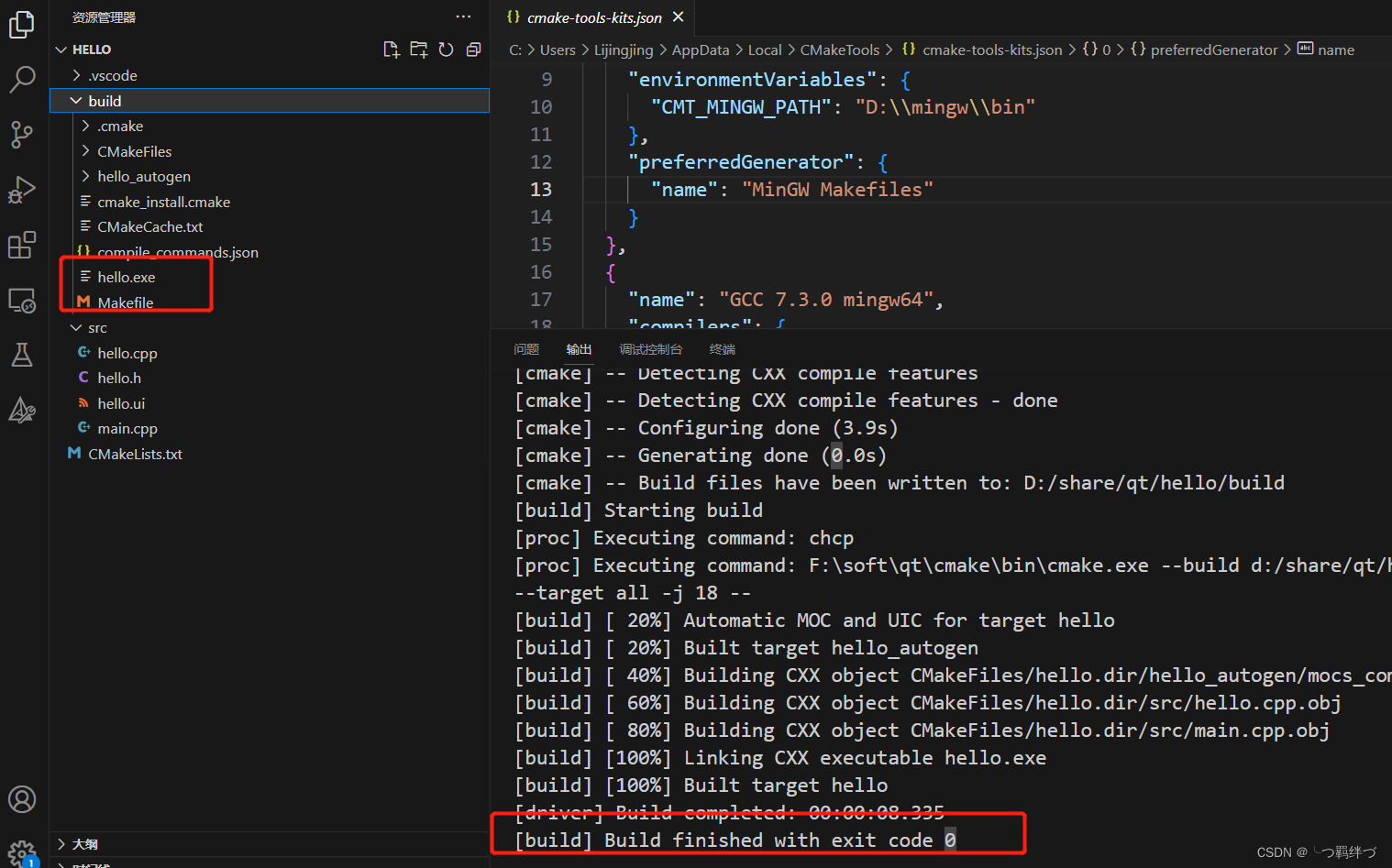Image resolution: width=1392 pixels, height=868 pixels.
Task: Click the "CMT_MINGW_PATH" key in editor
Action: (741, 106)
